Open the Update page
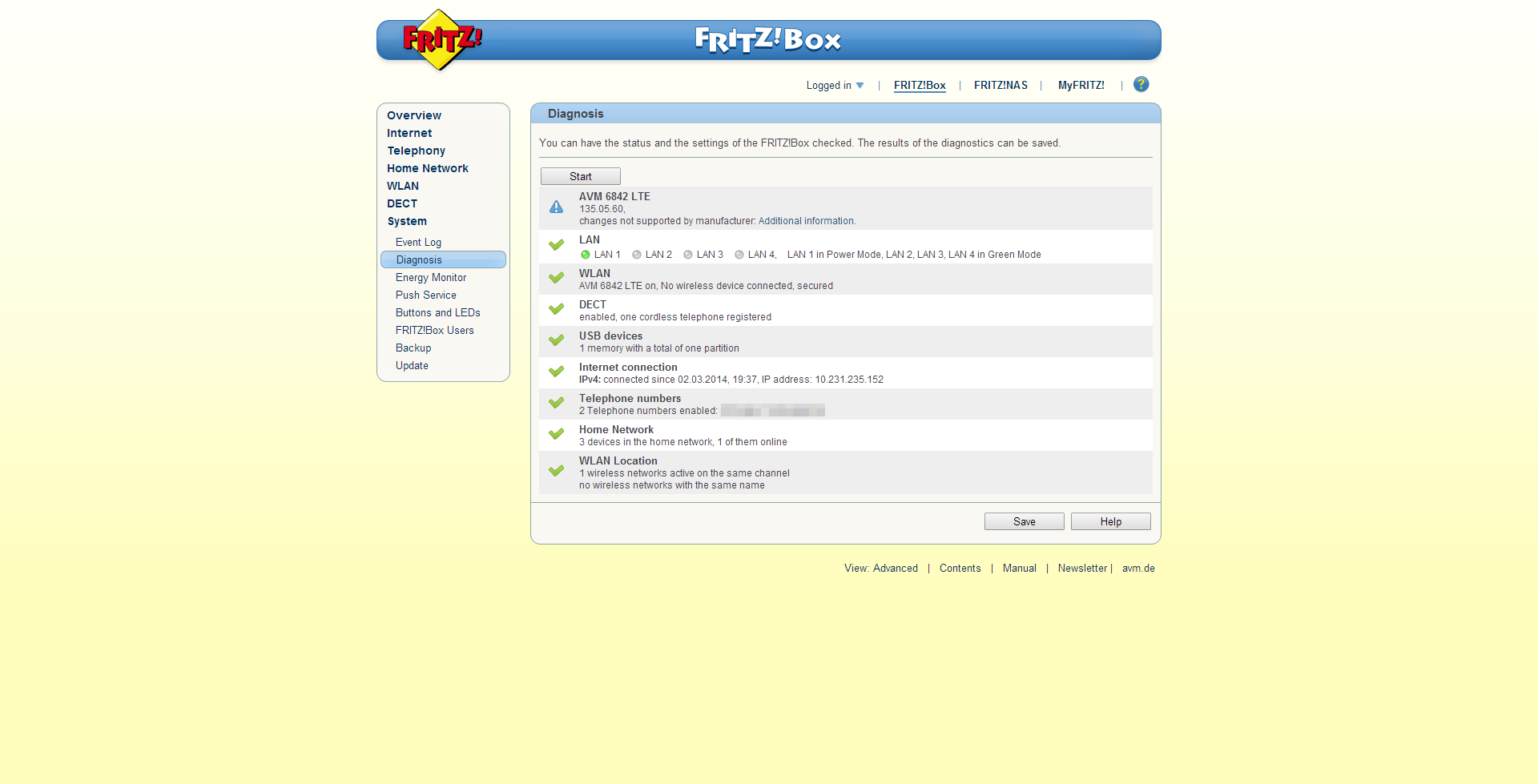The width and height of the screenshot is (1538, 784). pos(412,366)
